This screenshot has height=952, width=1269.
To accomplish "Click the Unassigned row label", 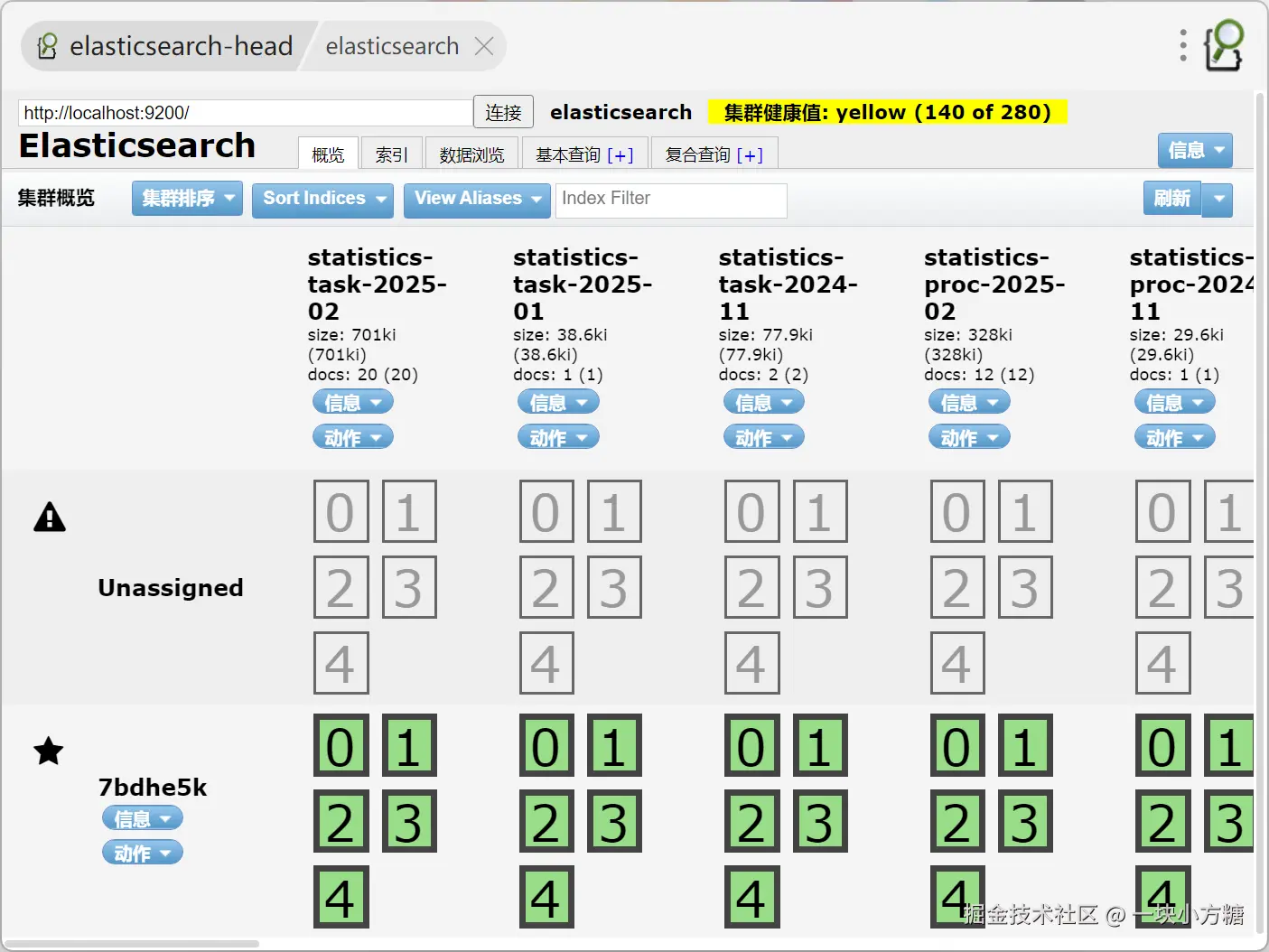I will [x=171, y=588].
